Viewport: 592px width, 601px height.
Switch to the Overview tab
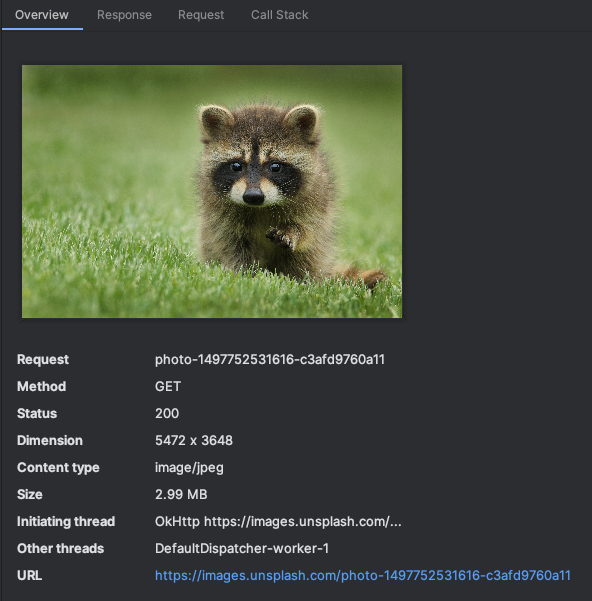pos(42,15)
